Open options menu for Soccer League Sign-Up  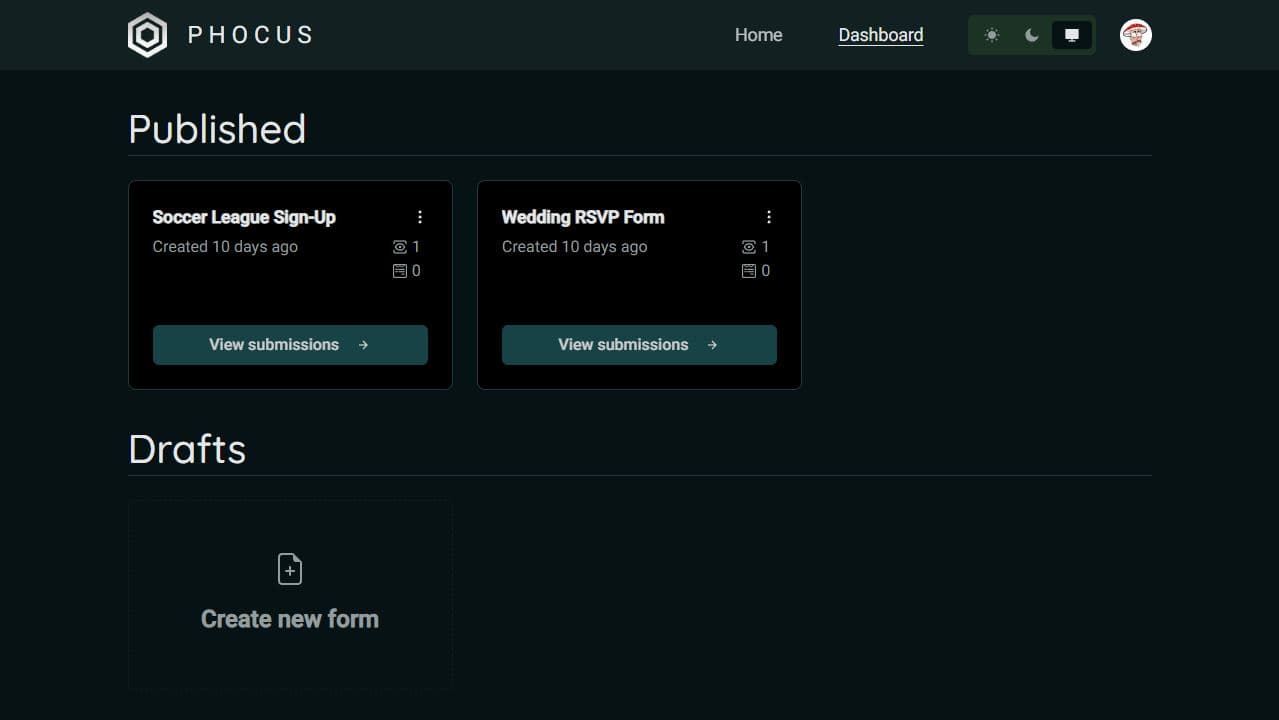420,216
